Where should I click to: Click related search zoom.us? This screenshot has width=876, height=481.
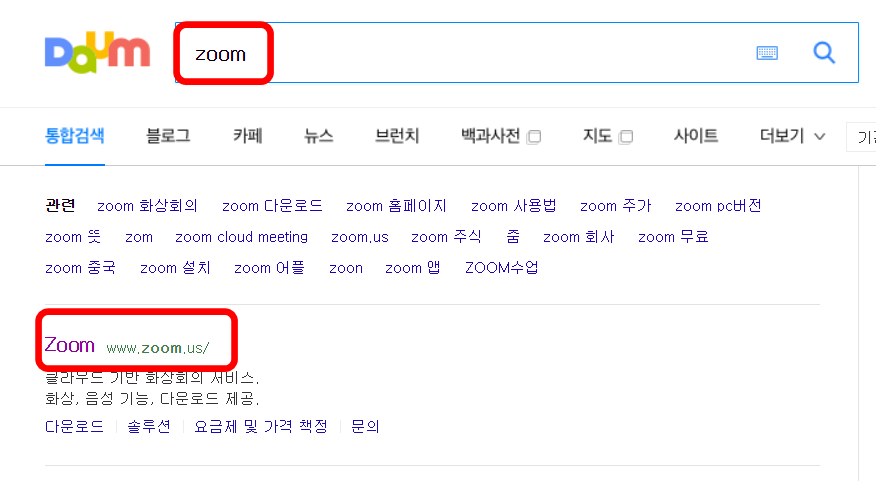click(x=360, y=237)
